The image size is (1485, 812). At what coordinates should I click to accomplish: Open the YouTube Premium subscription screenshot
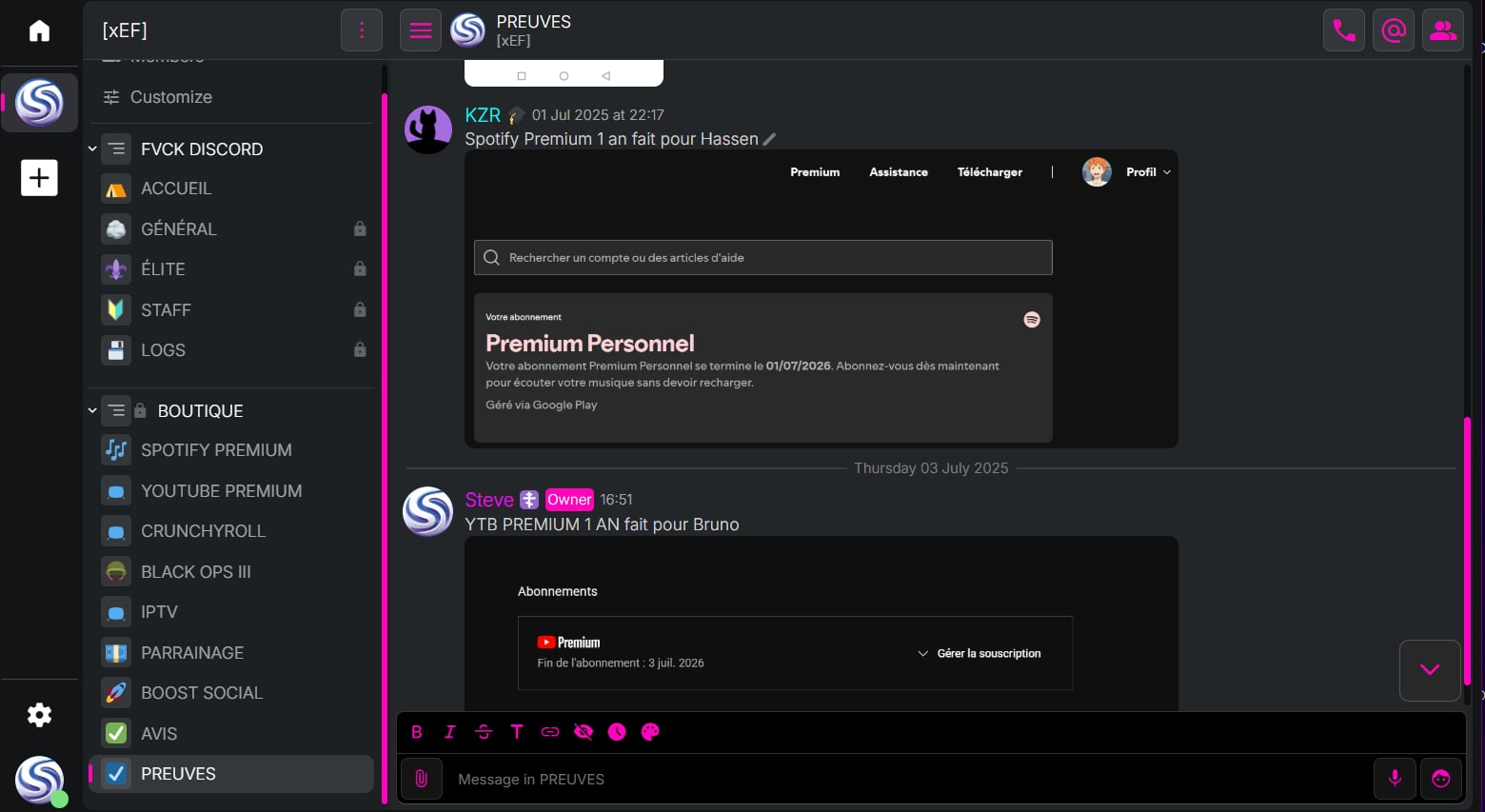coord(822,624)
